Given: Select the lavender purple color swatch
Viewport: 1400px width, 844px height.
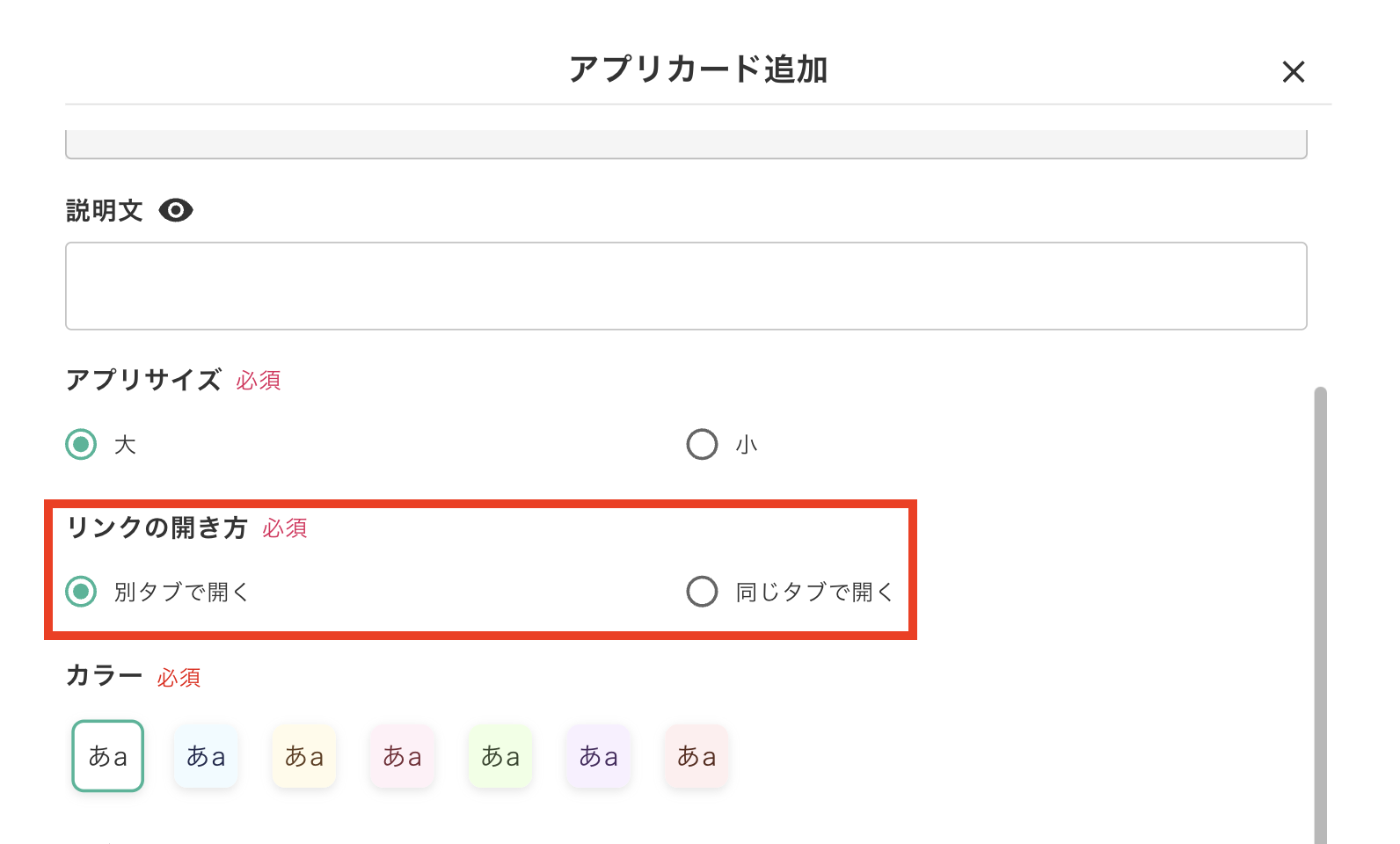Looking at the screenshot, I should point(598,755).
